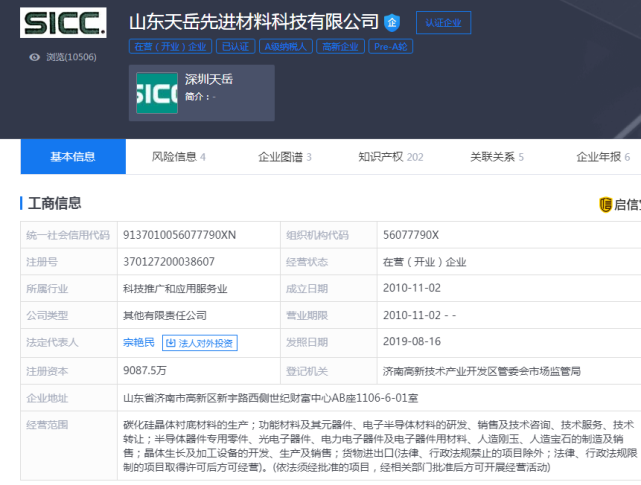Click the 认证企业 button

point(443,22)
